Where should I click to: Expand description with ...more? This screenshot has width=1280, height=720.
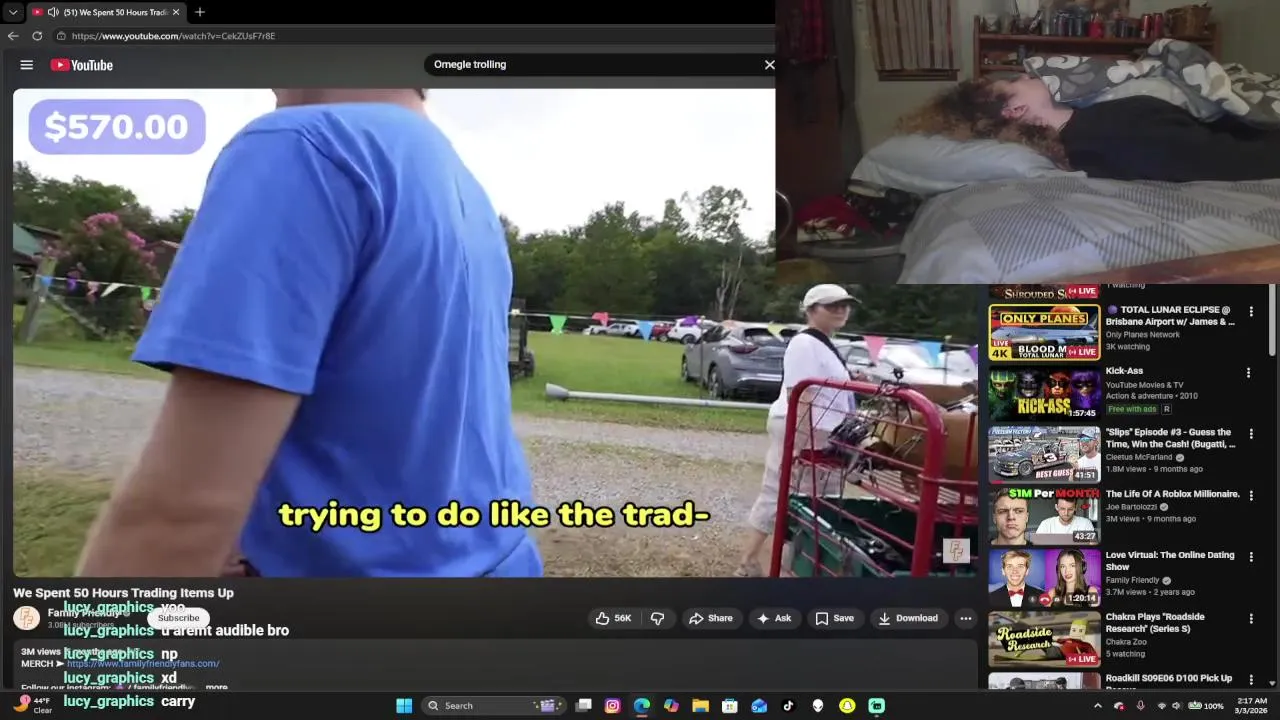[x=216, y=687]
